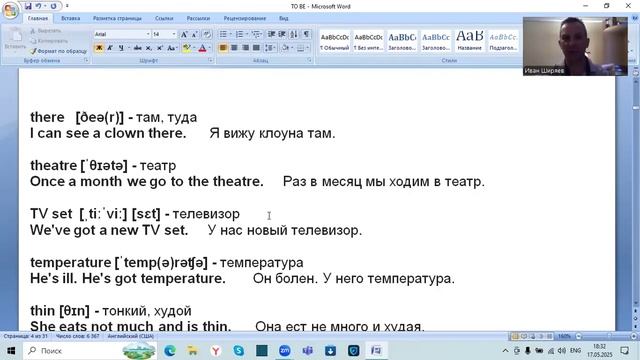
Task: Apply the Без интервала style
Action: [368, 41]
